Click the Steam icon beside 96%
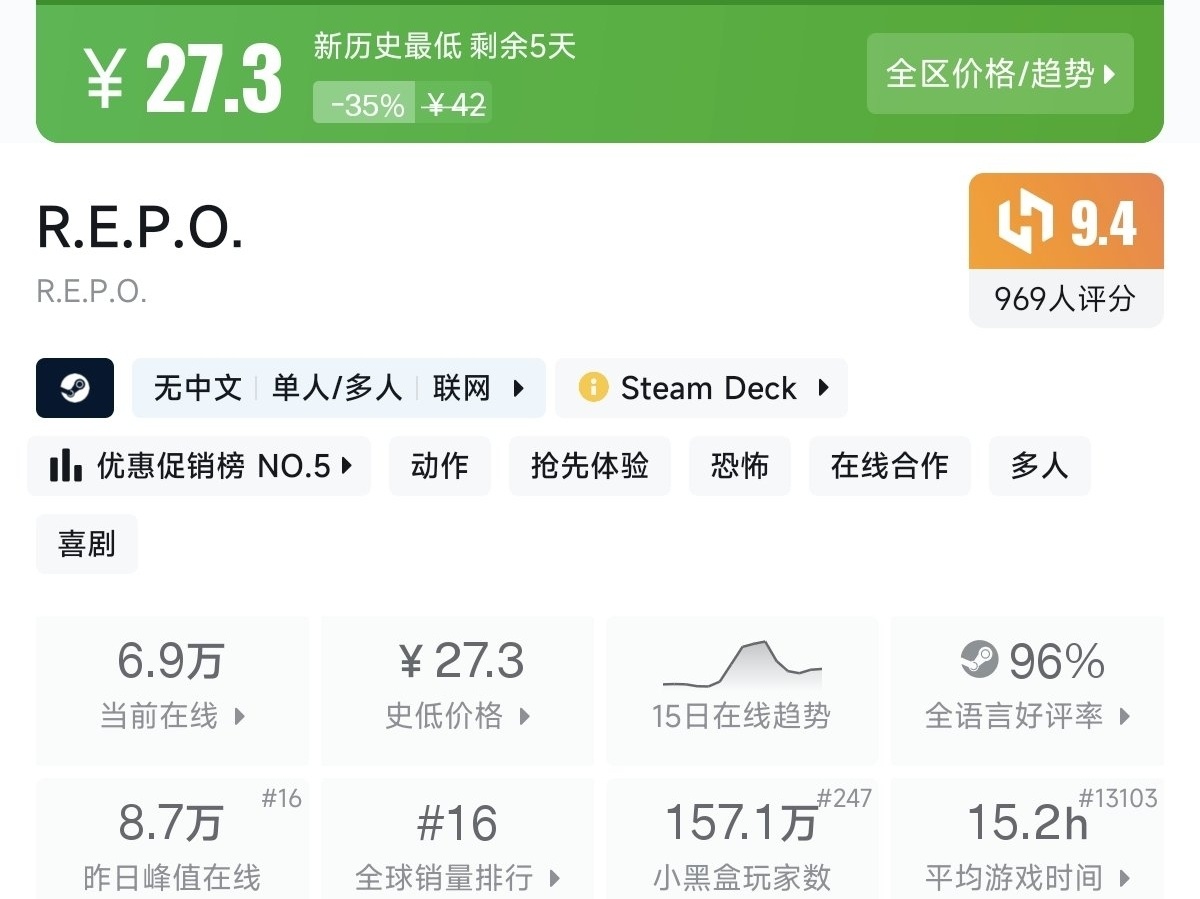 click(x=979, y=661)
